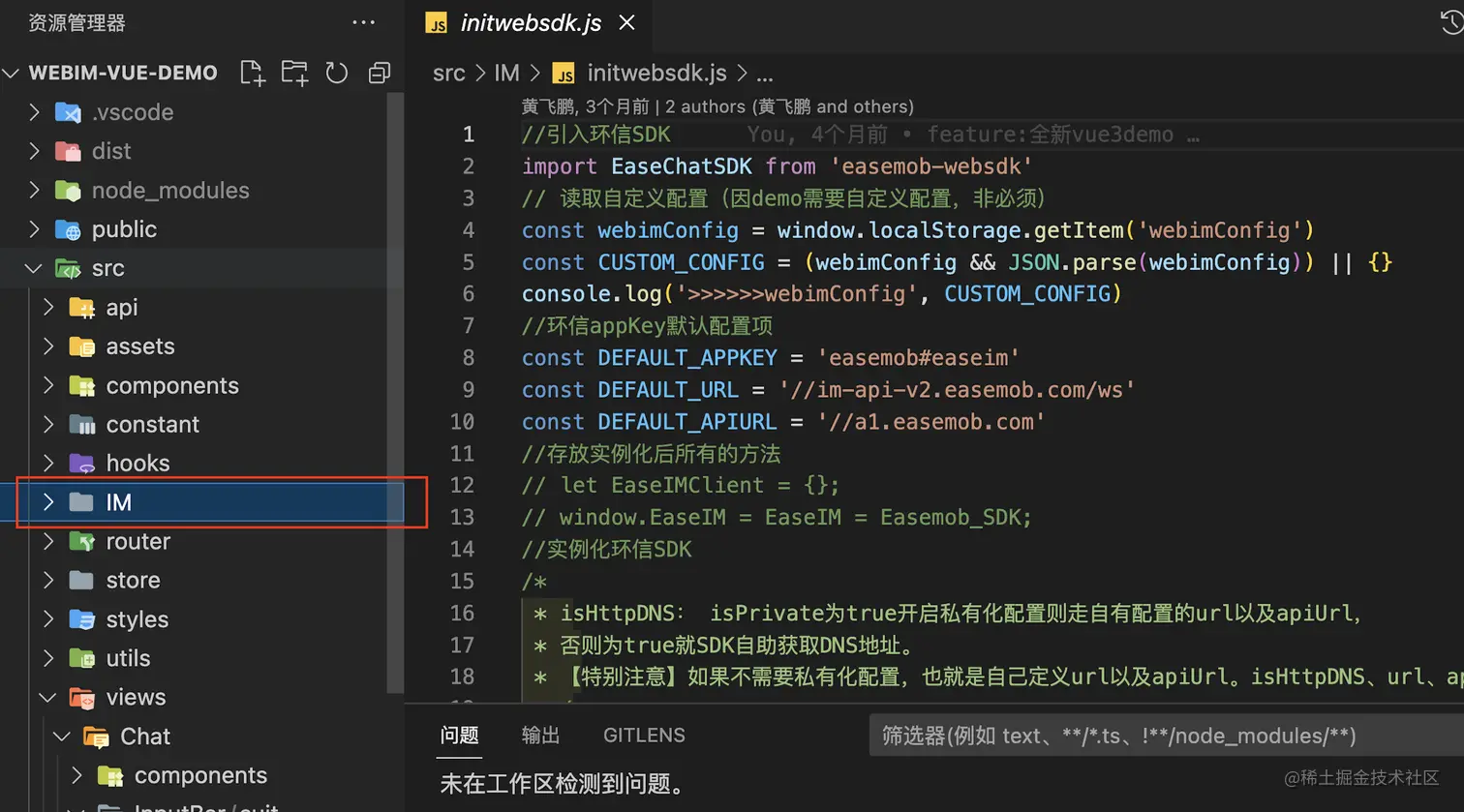Screen dimensions: 1464x812
Task: Close the initwebsdk.js editor tab
Action: (627, 22)
